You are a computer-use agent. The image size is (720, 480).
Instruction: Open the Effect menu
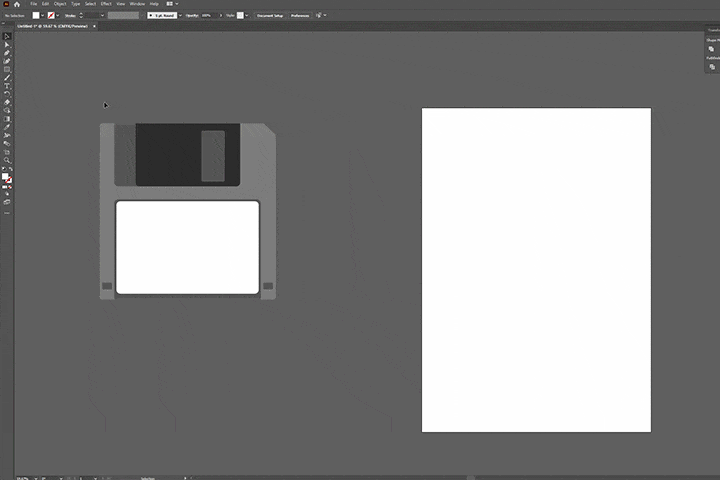coord(106,4)
